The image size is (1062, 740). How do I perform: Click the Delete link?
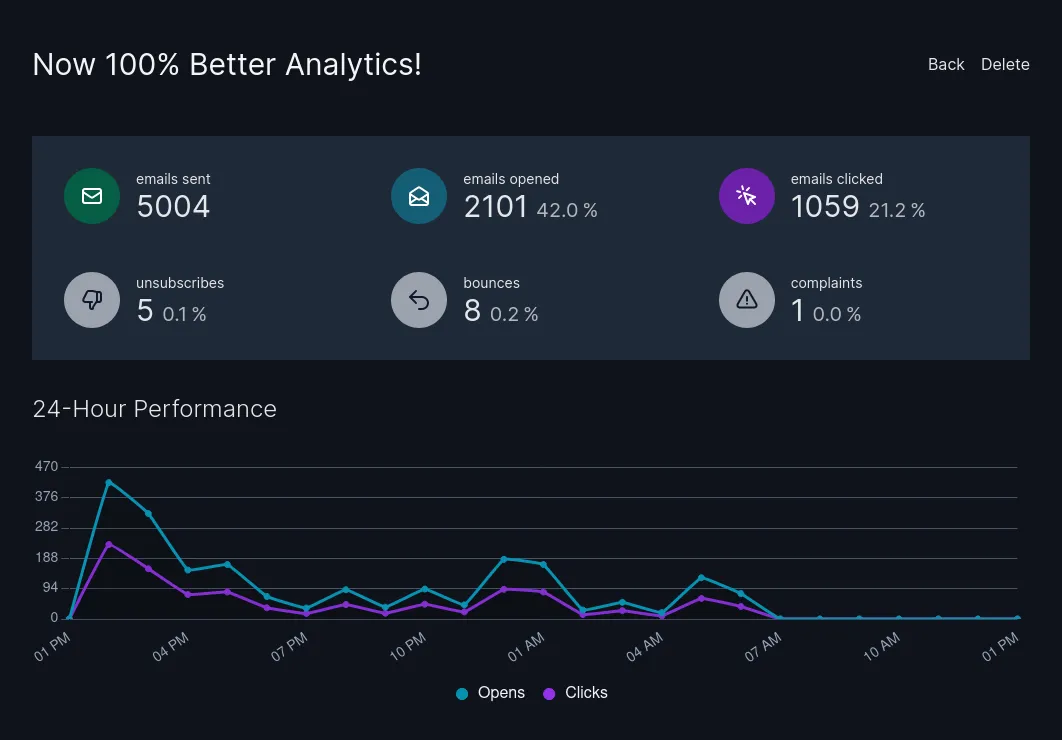pos(1005,64)
